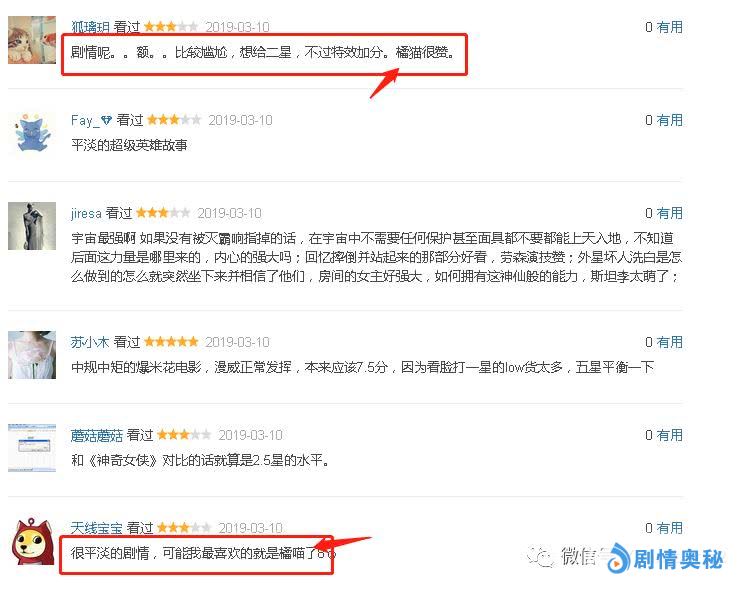Click 苏小木's five-star rating

pos(171,341)
